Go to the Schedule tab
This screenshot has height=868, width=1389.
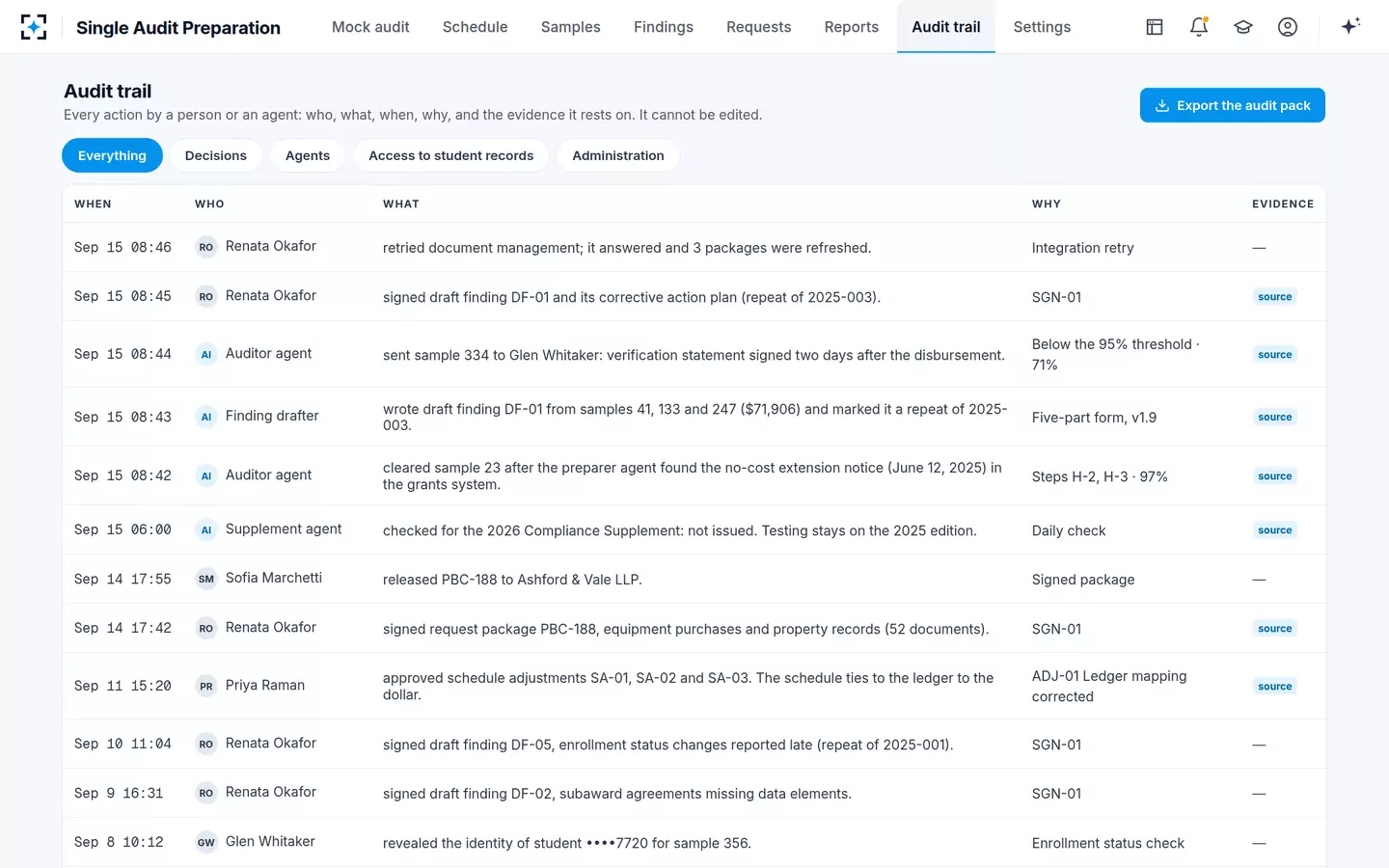pos(475,27)
